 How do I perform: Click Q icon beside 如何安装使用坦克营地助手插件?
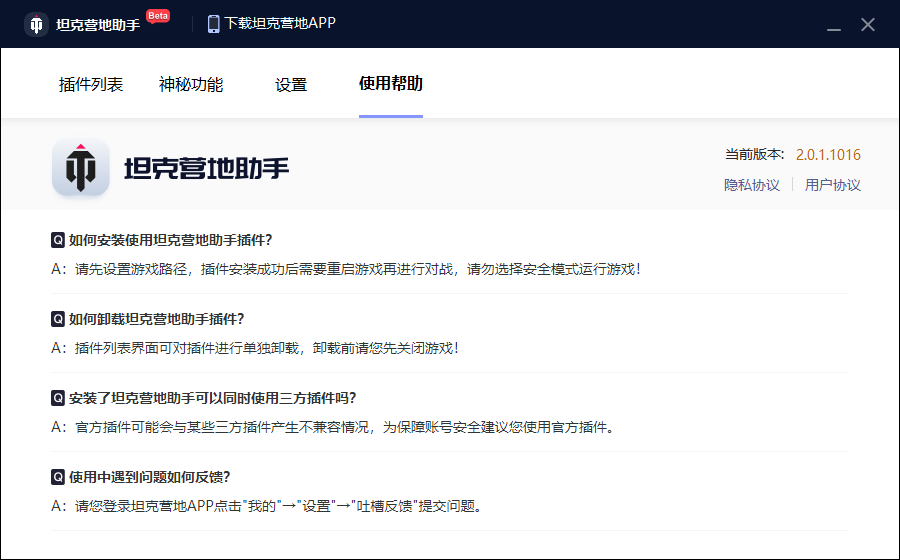coord(58,240)
